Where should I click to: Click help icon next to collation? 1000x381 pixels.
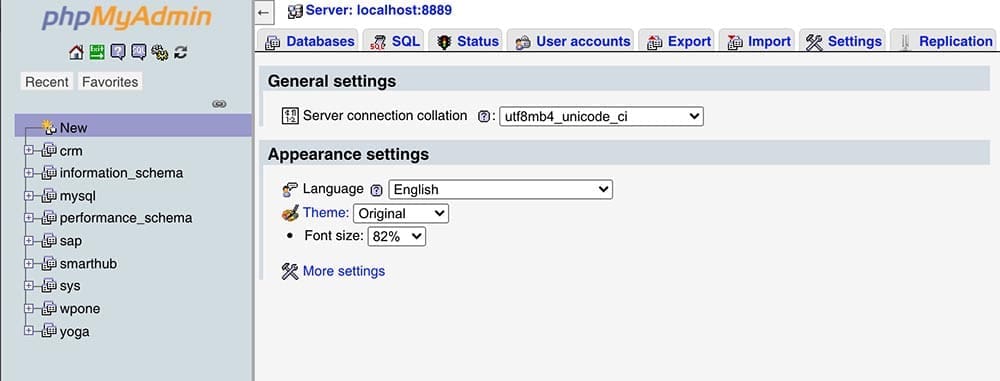pos(484,117)
